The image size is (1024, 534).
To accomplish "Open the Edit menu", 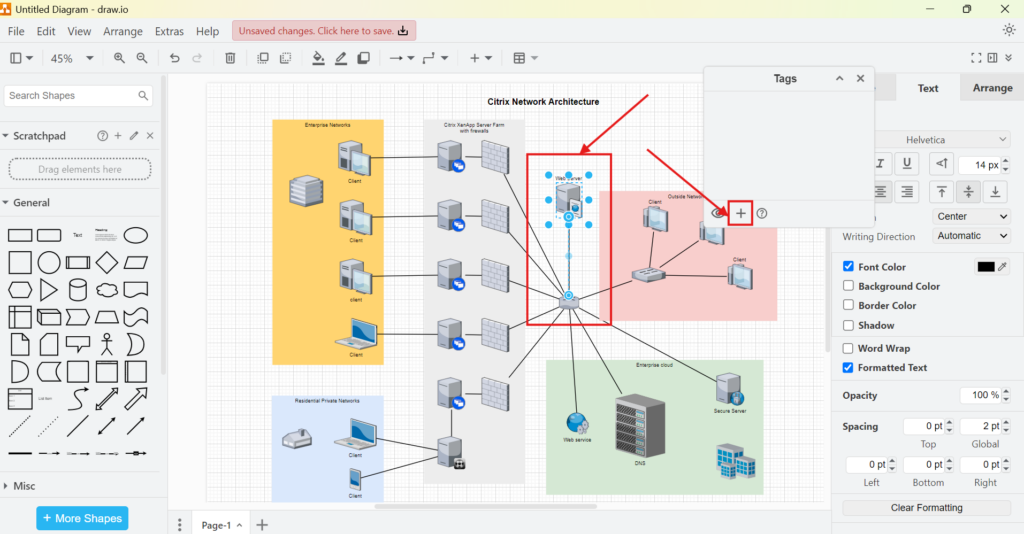I will [46, 31].
